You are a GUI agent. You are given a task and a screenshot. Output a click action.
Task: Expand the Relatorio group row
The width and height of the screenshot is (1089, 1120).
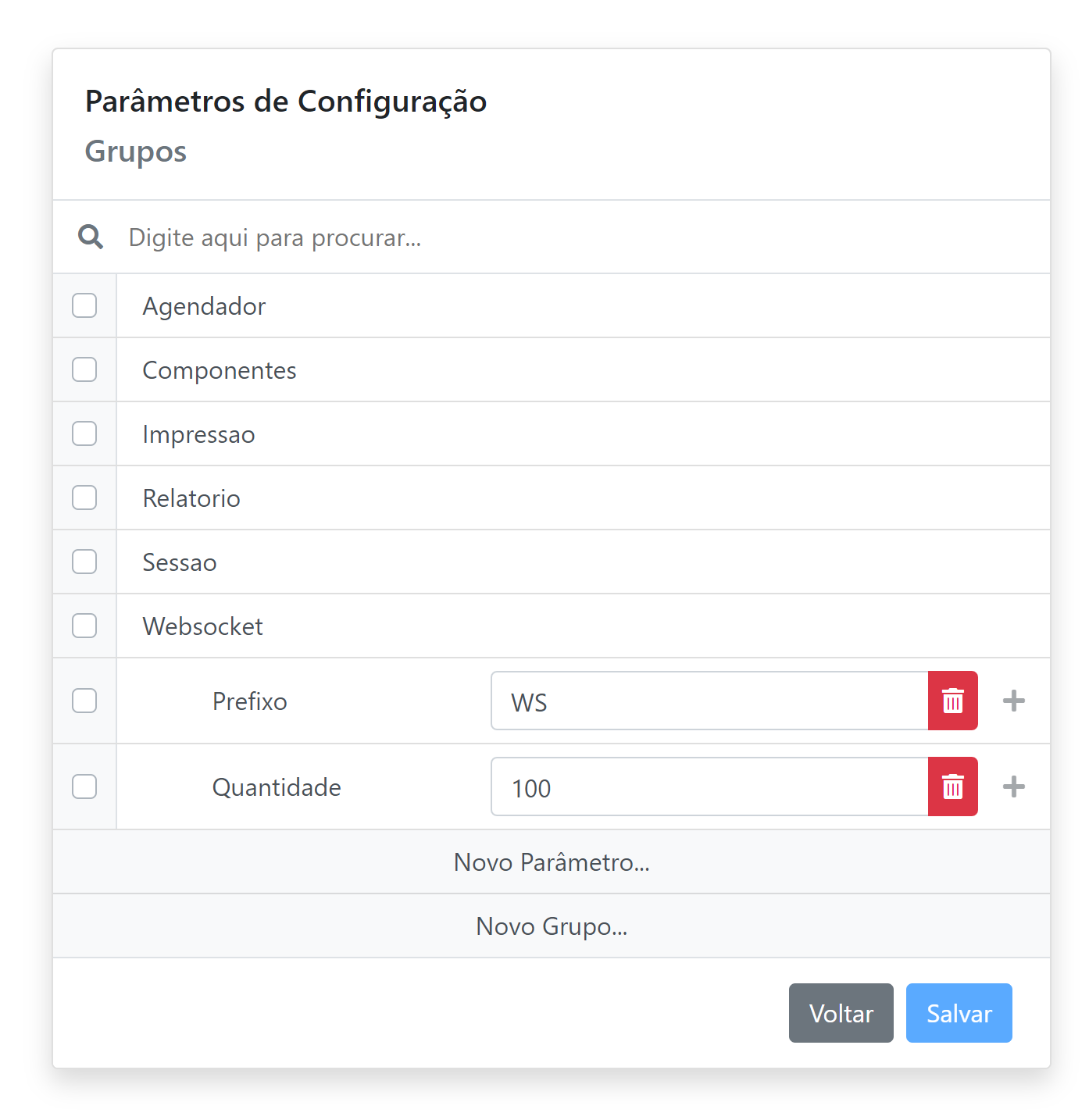(x=191, y=498)
